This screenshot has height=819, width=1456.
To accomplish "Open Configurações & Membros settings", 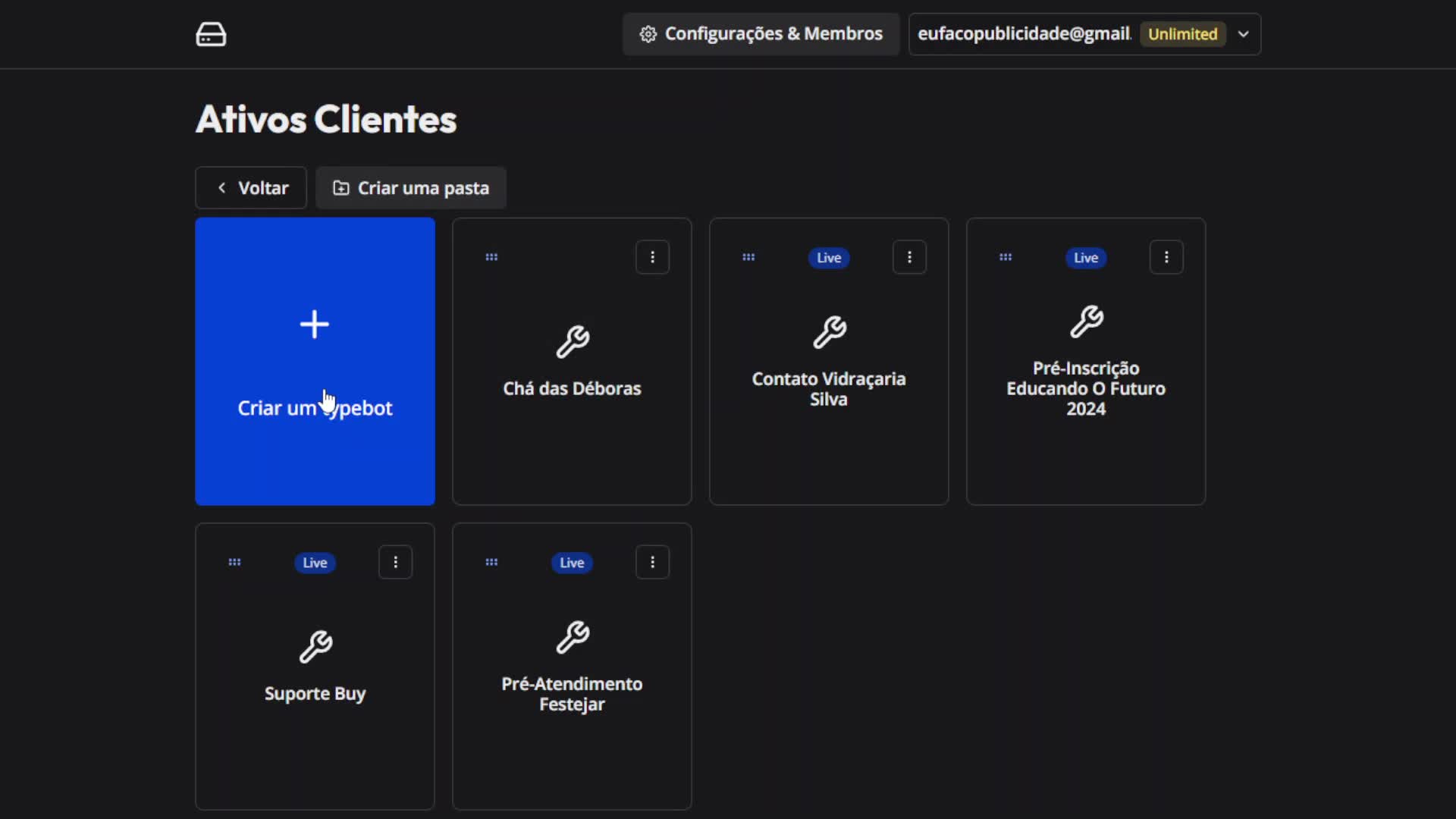I will (761, 34).
